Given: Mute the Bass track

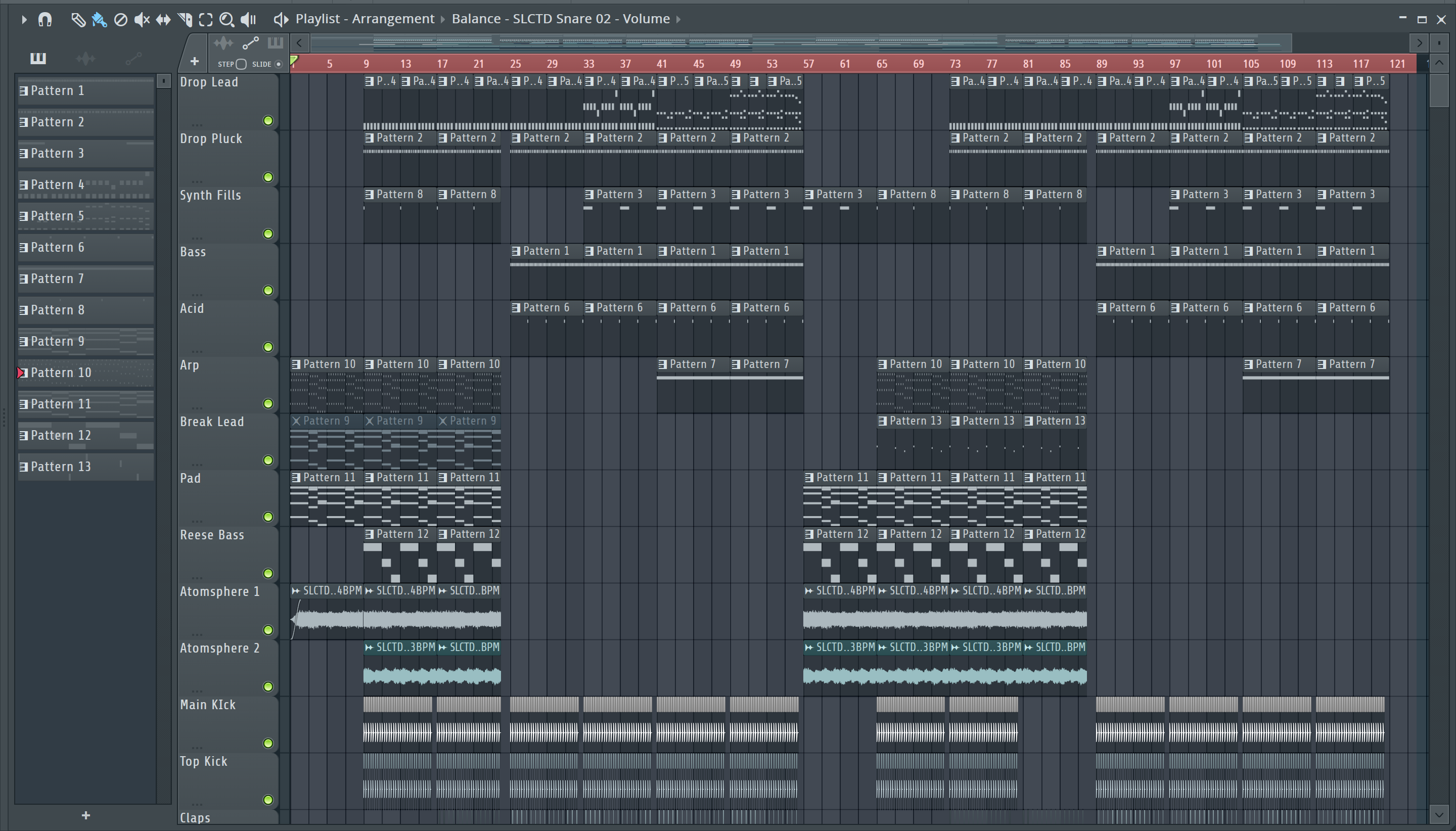Looking at the screenshot, I should [267, 291].
